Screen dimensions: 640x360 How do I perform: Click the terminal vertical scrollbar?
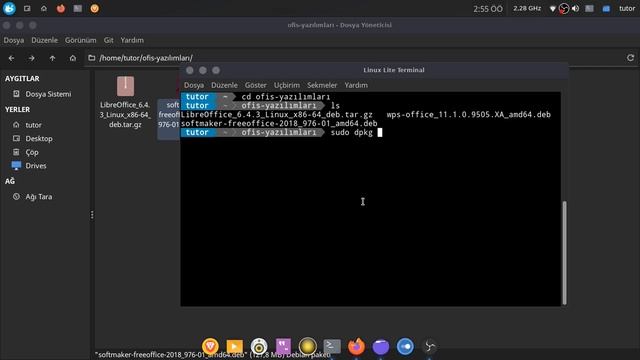pyautogui.click(x=564, y=253)
